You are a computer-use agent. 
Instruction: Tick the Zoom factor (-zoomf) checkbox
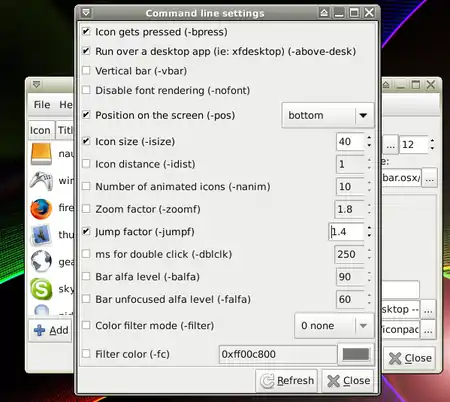[x=86, y=209]
